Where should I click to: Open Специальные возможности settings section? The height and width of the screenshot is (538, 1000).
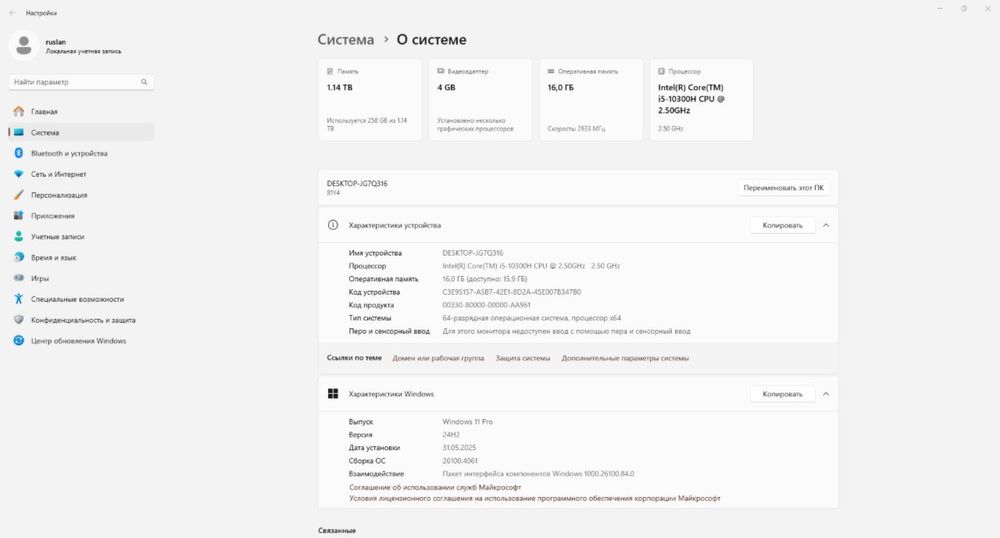(81, 299)
